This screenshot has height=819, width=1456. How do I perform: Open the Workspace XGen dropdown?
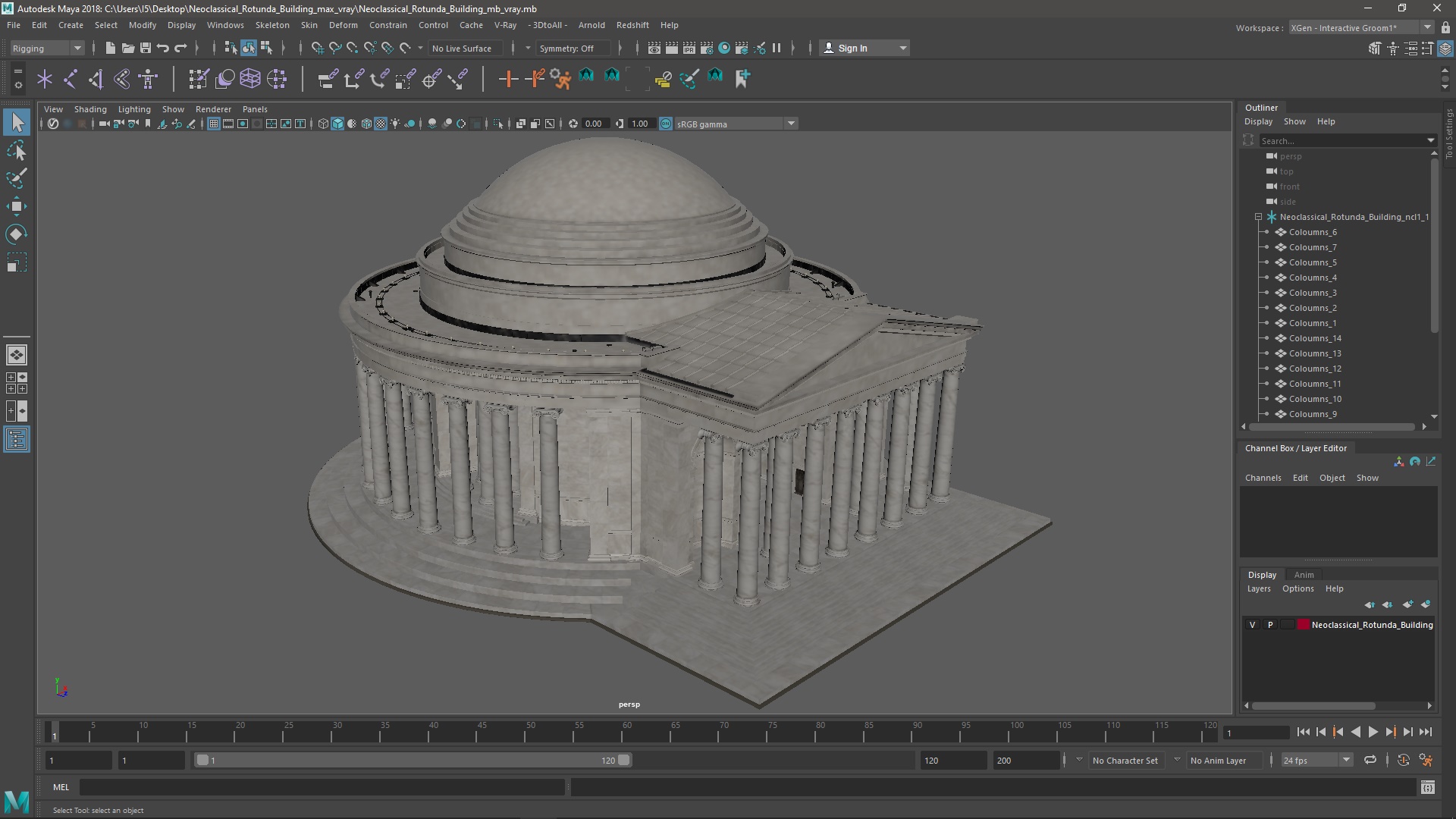tap(1427, 27)
